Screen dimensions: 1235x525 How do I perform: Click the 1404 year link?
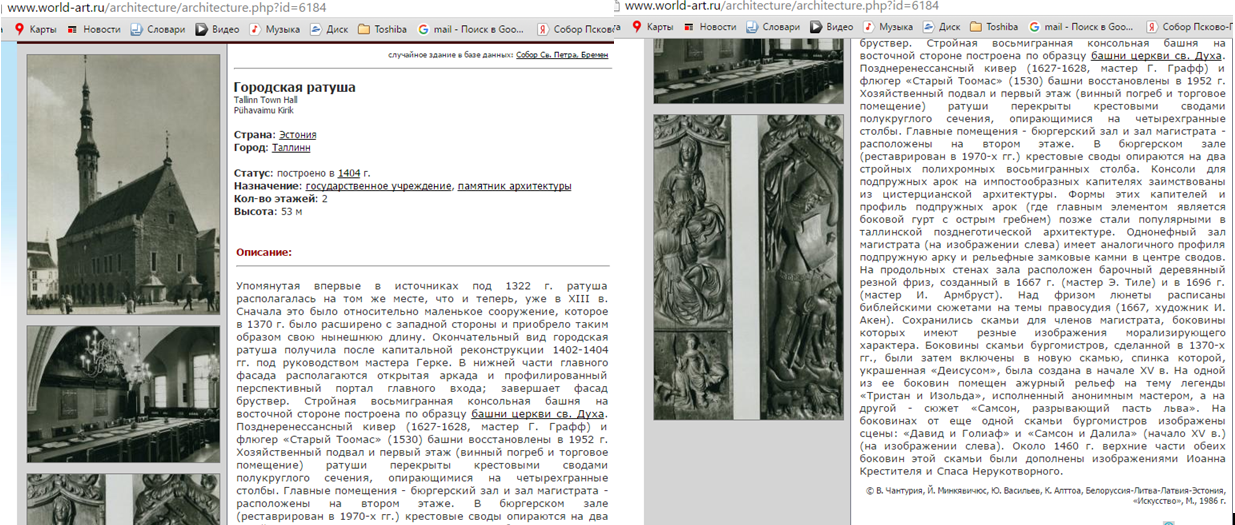click(349, 173)
